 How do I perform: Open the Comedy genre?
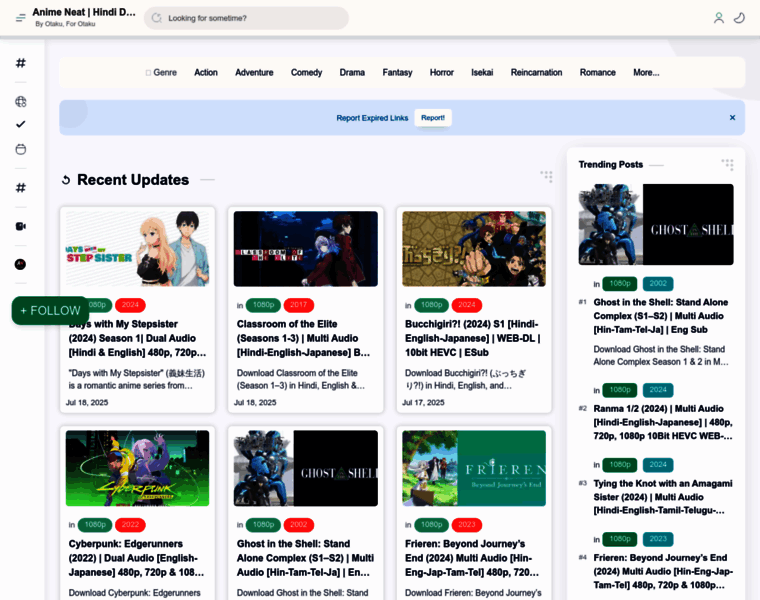[x=306, y=72]
